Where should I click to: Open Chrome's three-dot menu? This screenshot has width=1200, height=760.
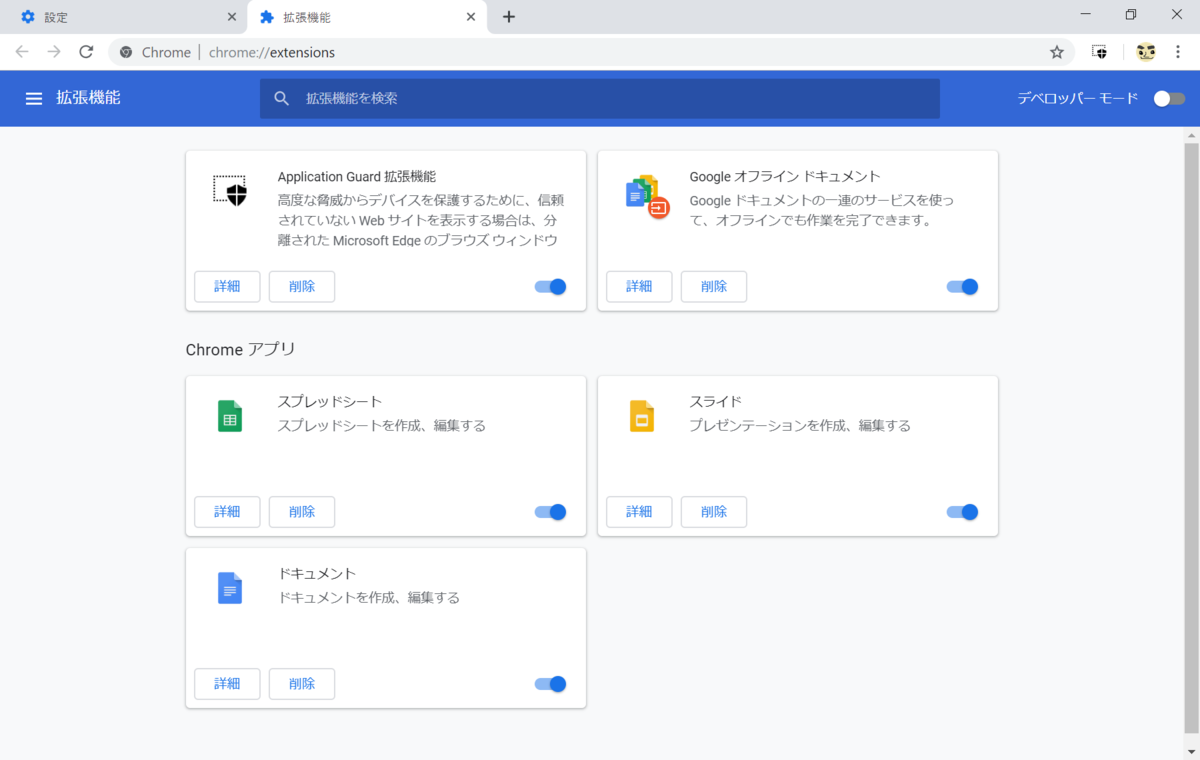click(x=1180, y=52)
